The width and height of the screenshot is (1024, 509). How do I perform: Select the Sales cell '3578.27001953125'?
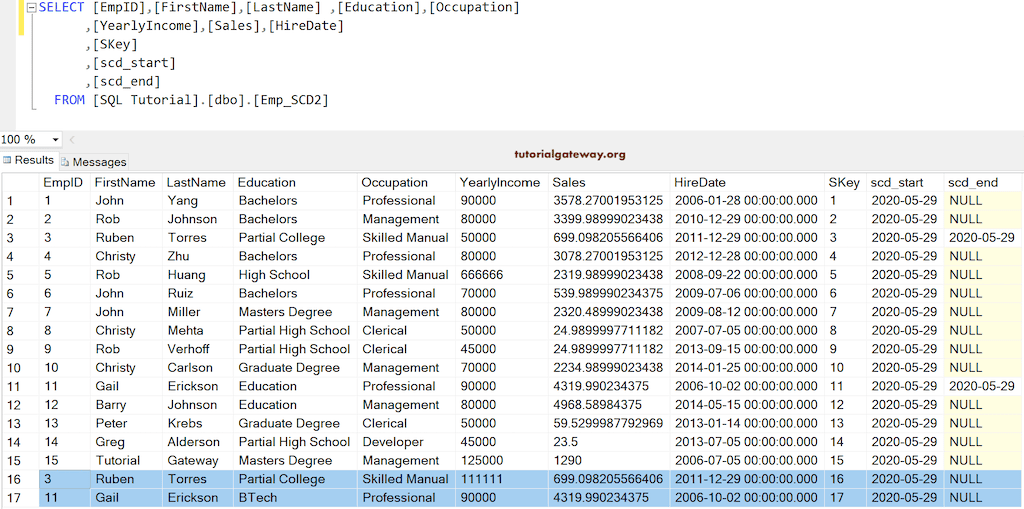coord(607,201)
